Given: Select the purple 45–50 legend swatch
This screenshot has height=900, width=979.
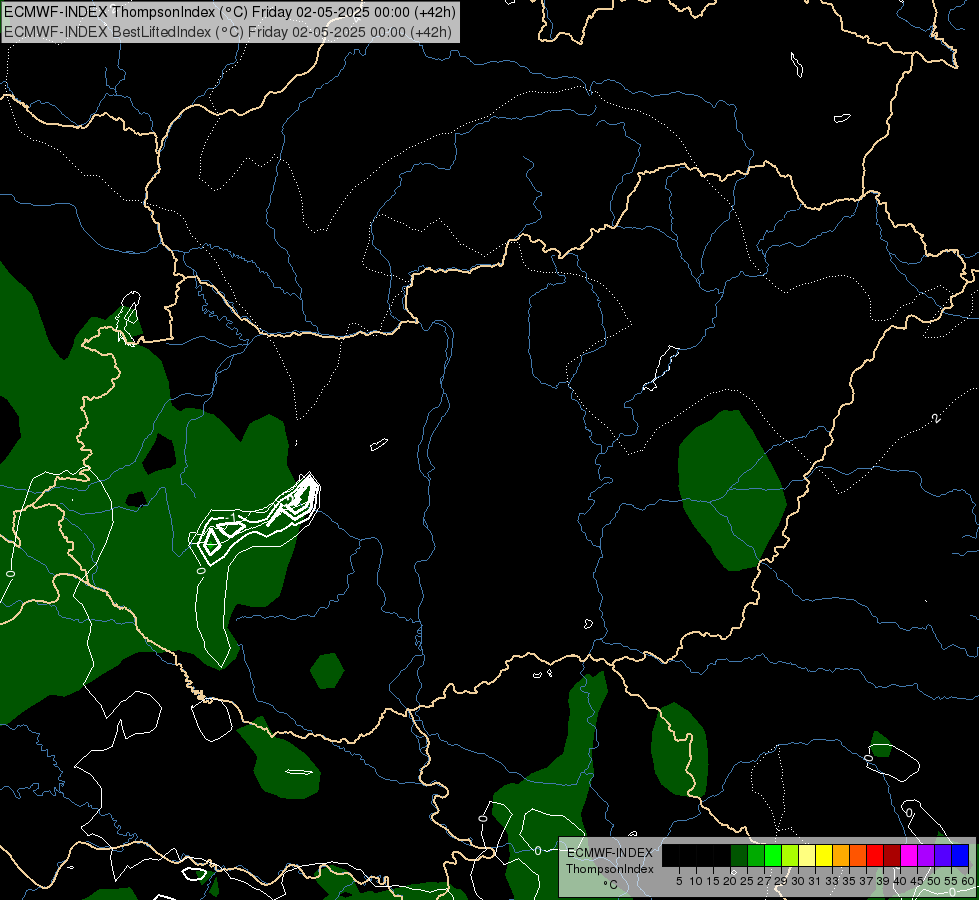Looking at the screenshot, I should [x=926, y=855].
